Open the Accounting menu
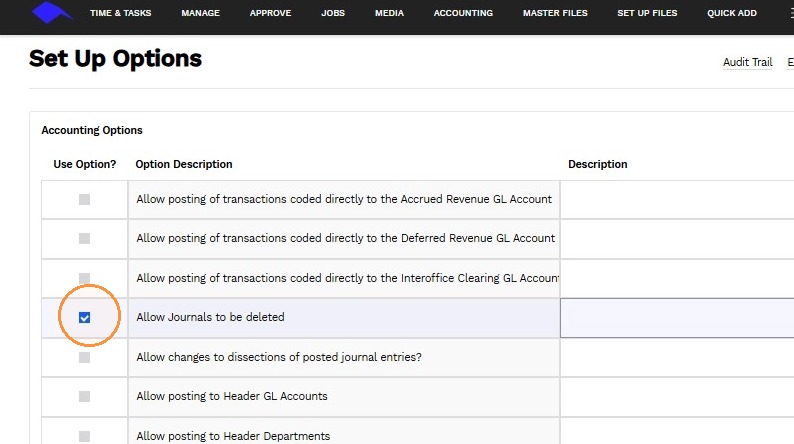The height and width of the screenshot is (444, 794). tap(463, 13)
